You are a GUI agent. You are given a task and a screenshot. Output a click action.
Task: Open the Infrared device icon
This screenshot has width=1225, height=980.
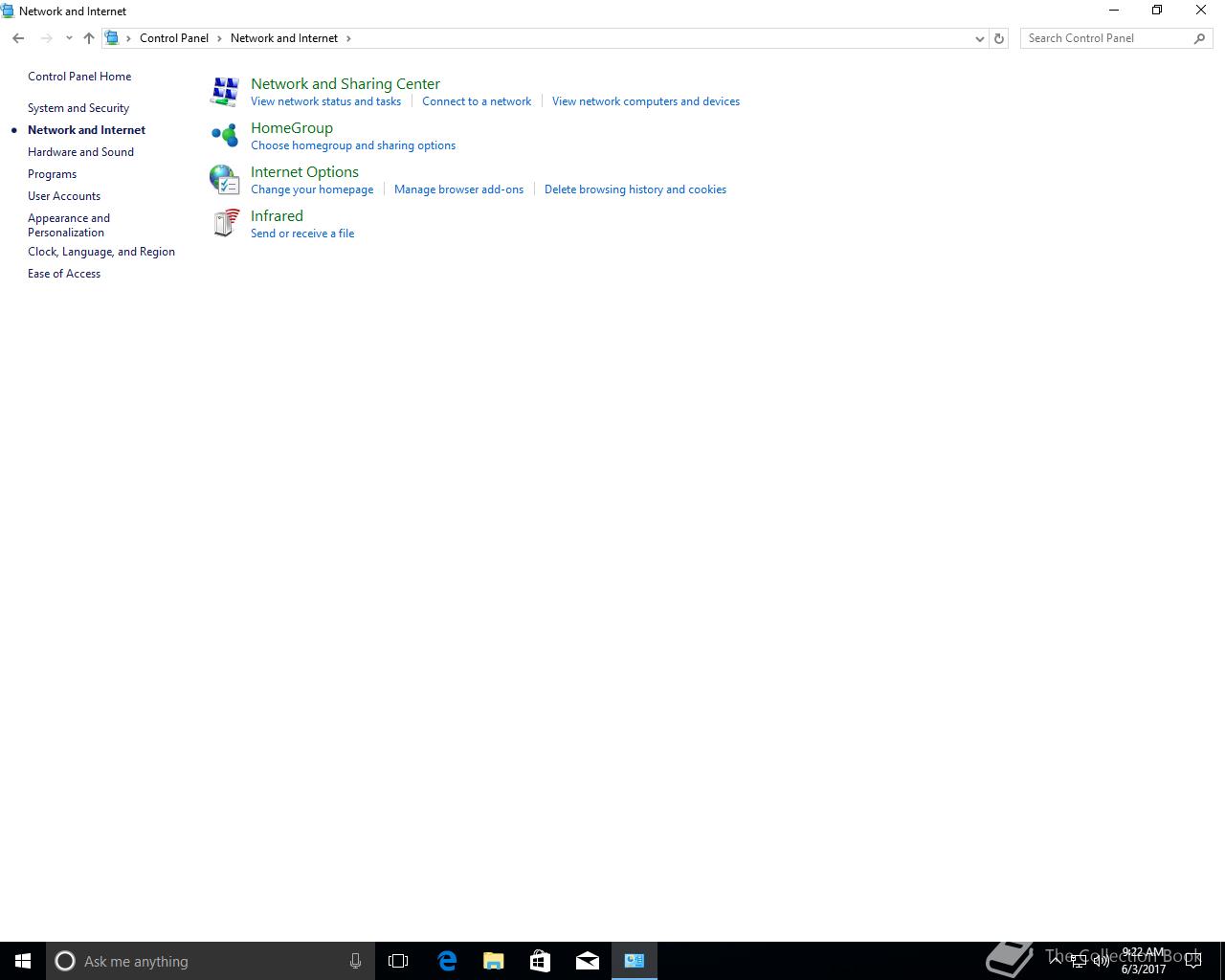225,223
